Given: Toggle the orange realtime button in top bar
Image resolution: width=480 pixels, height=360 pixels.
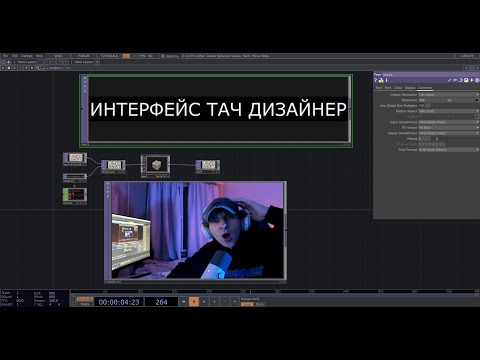Looking at the screenshot, I should [x=126, y=56].
